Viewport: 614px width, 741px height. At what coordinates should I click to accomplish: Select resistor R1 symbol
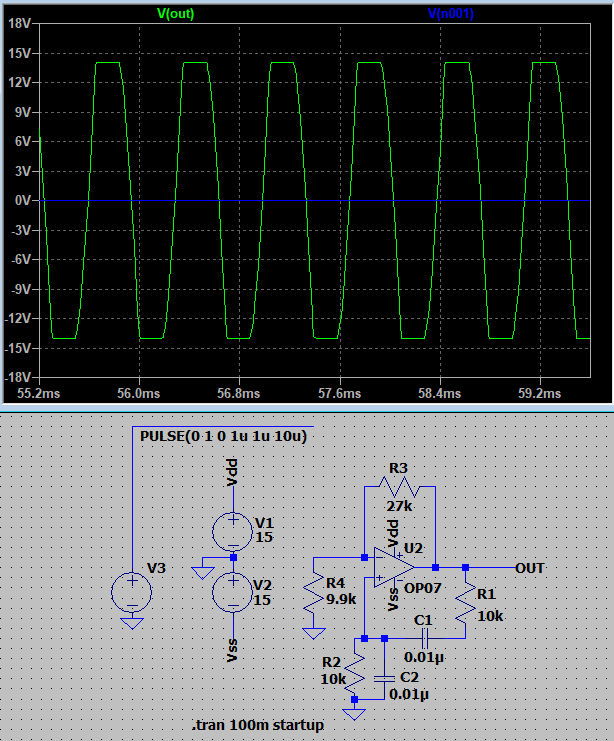pyautogui.click(x=466, y=602)
